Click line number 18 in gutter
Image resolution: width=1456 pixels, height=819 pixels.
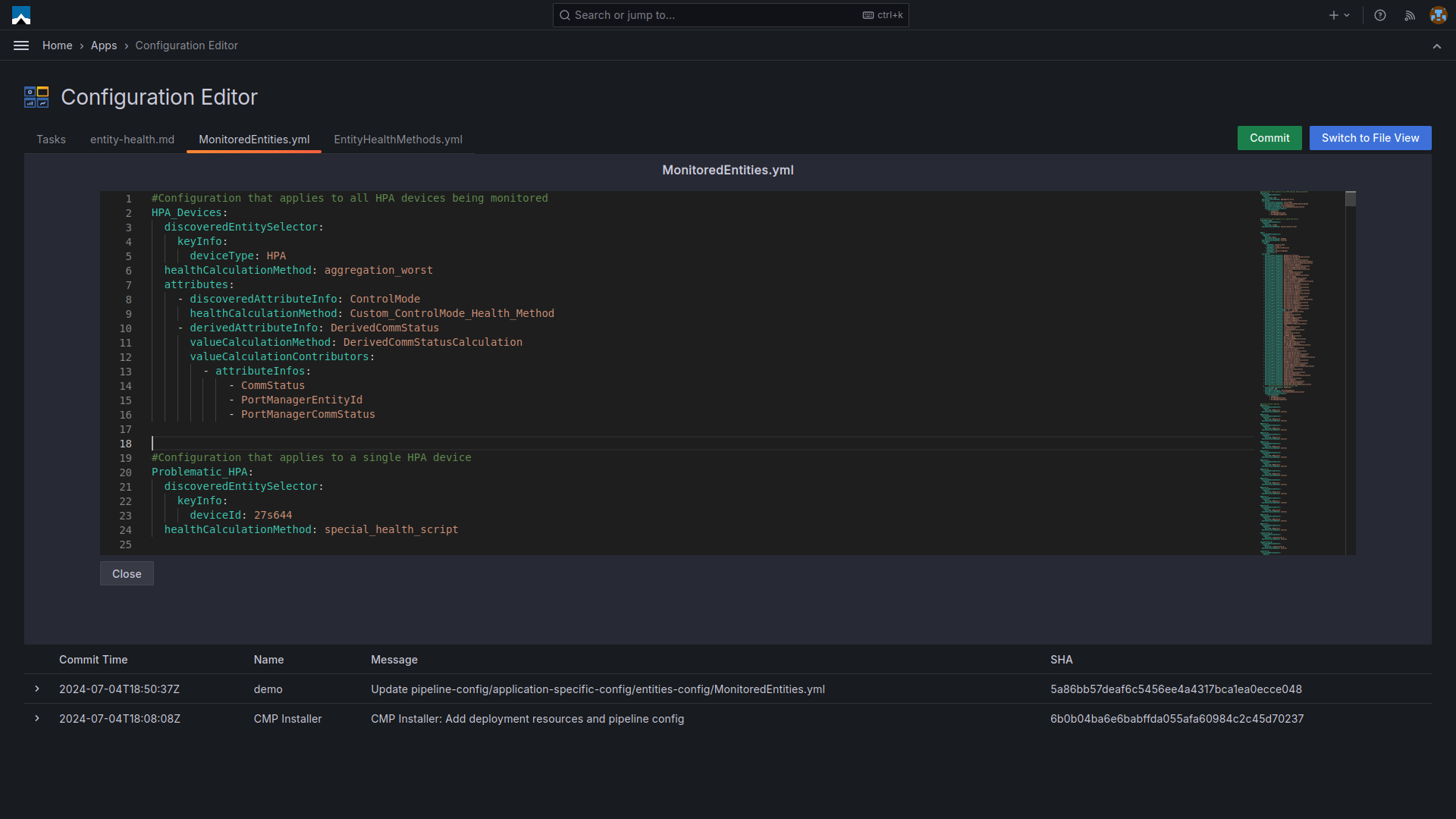pyautogui.click(x=125, y=444)
